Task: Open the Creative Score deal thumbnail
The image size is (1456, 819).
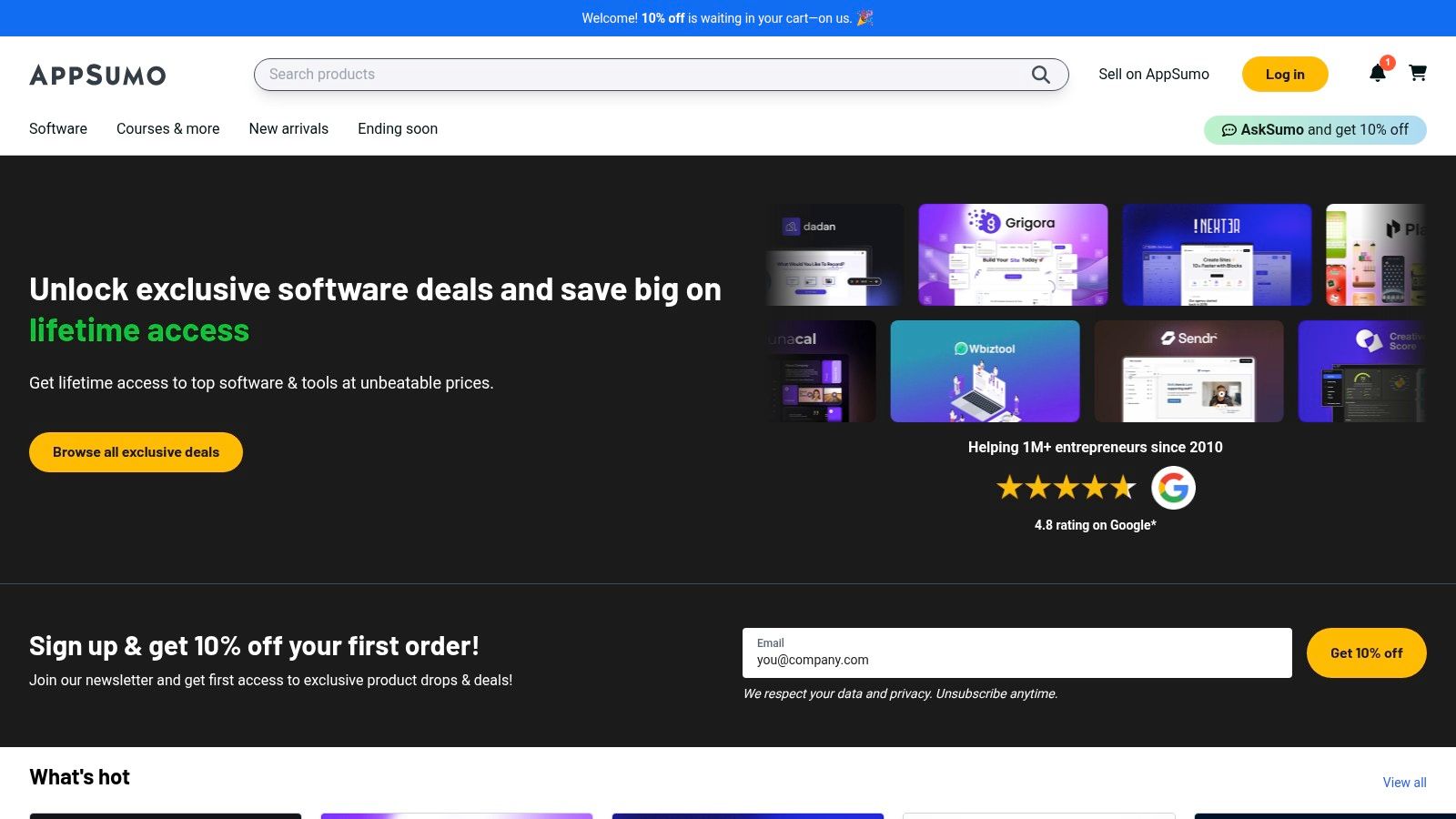Action: [x=1361, y=371]
